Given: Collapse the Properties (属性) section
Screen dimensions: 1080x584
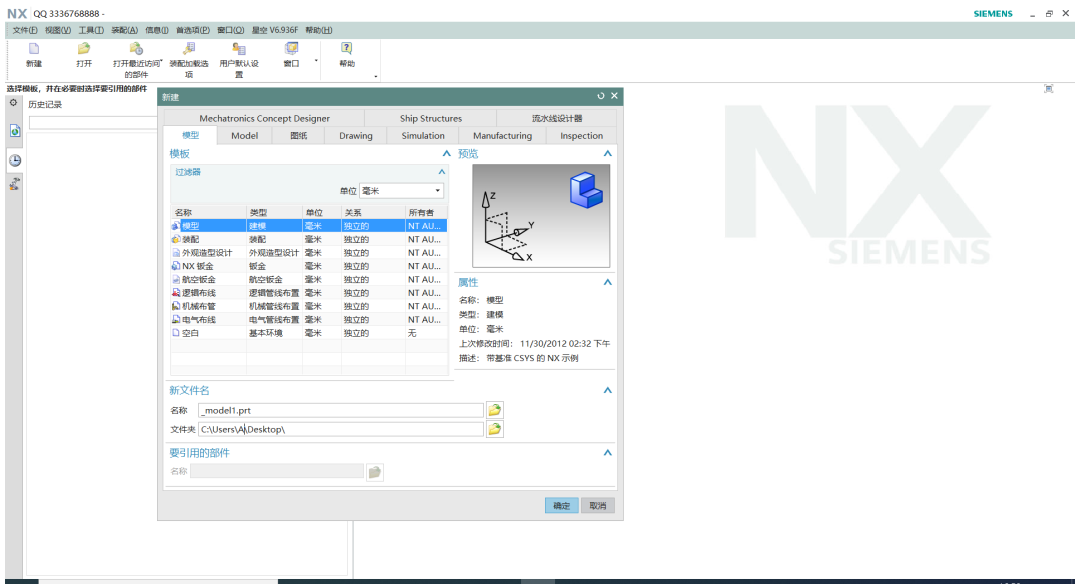Looking at the screenshot, I should click(x=608, y=282).
